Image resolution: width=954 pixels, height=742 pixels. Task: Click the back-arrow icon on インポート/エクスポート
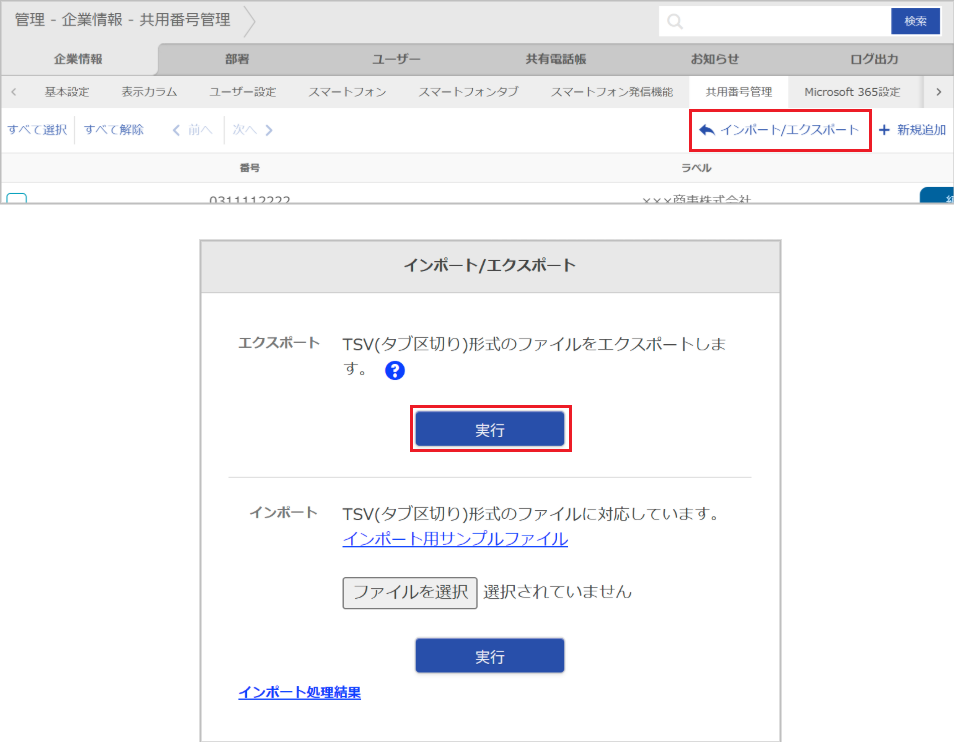point(707,130)
